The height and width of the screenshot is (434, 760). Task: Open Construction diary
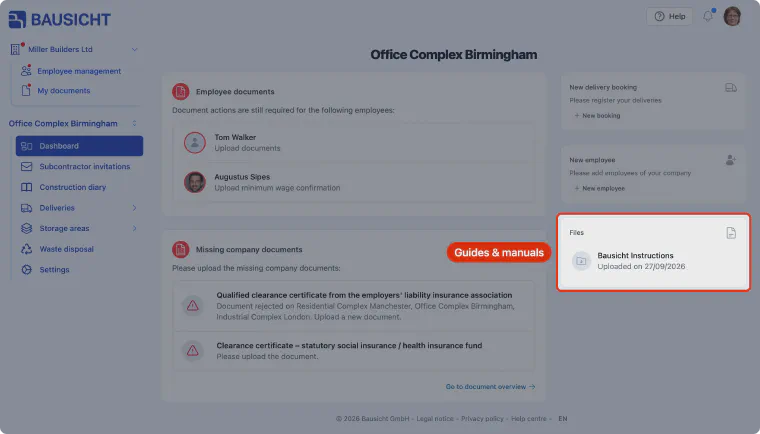[x=72, y=187]
